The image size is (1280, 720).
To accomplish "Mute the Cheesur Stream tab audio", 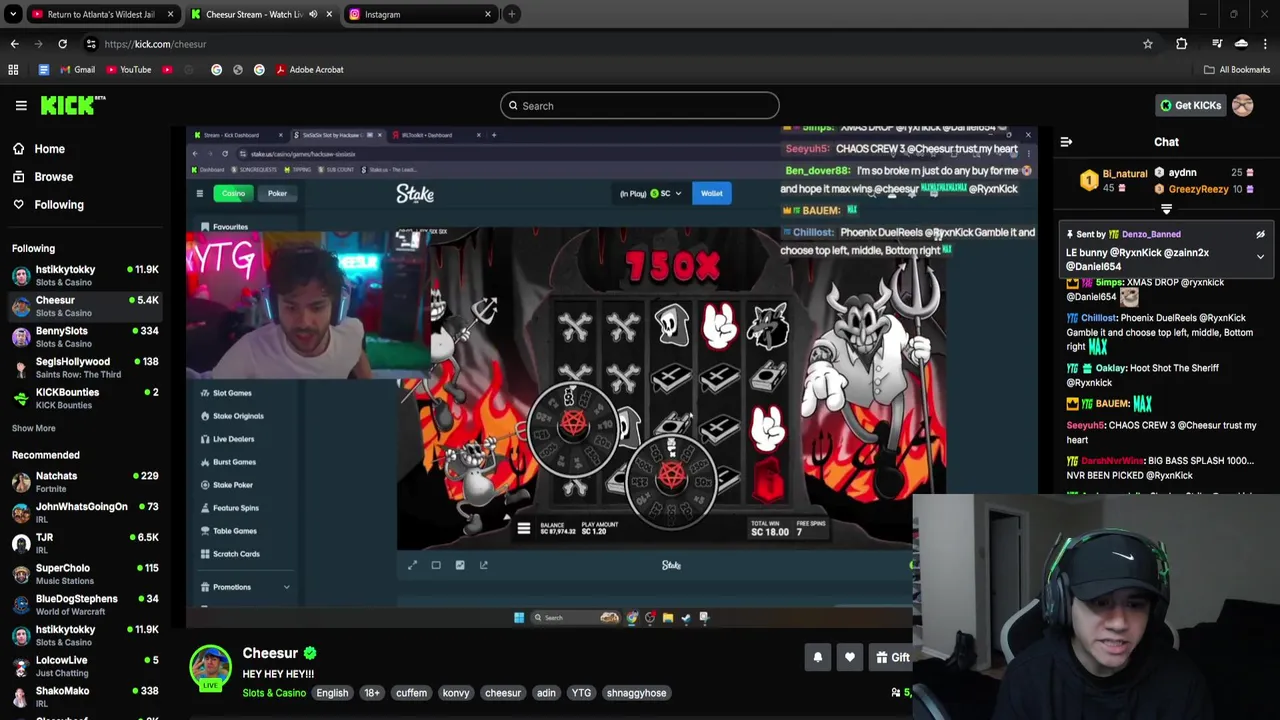I will click(x=313, y=14).
